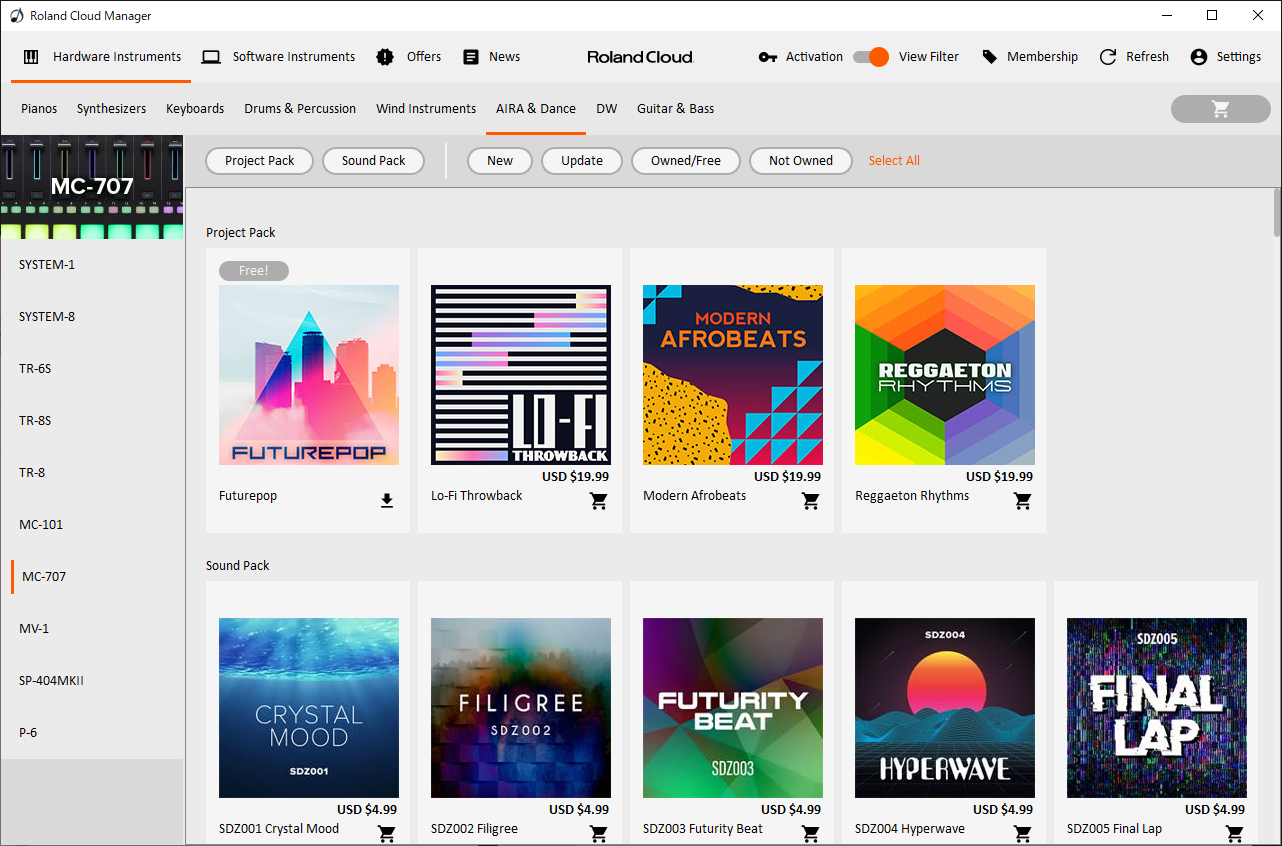Toggle the View Filter switch
1282x846 pixels.
coord(871,57)
